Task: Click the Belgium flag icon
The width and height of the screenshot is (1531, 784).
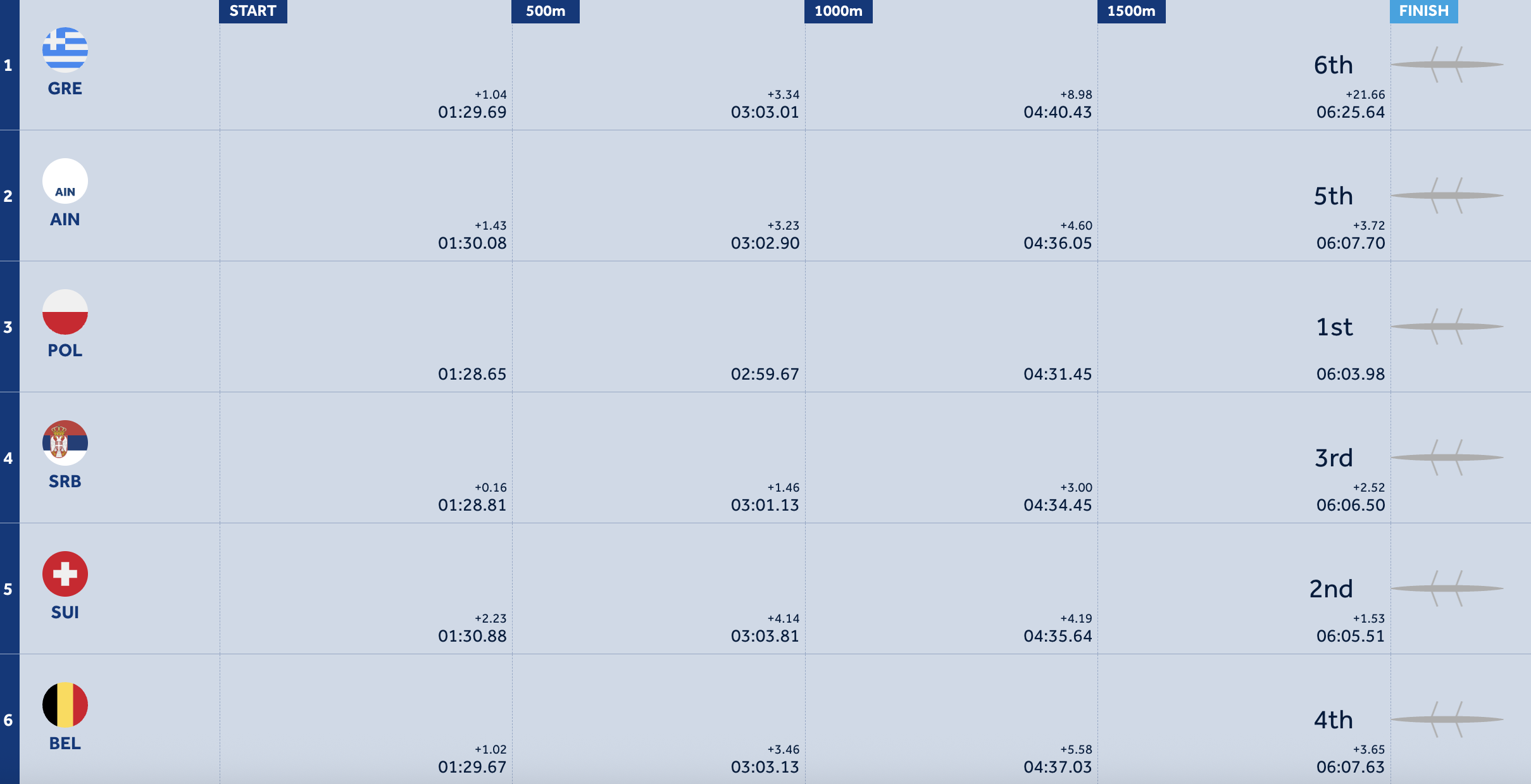Action: point(65,705)
